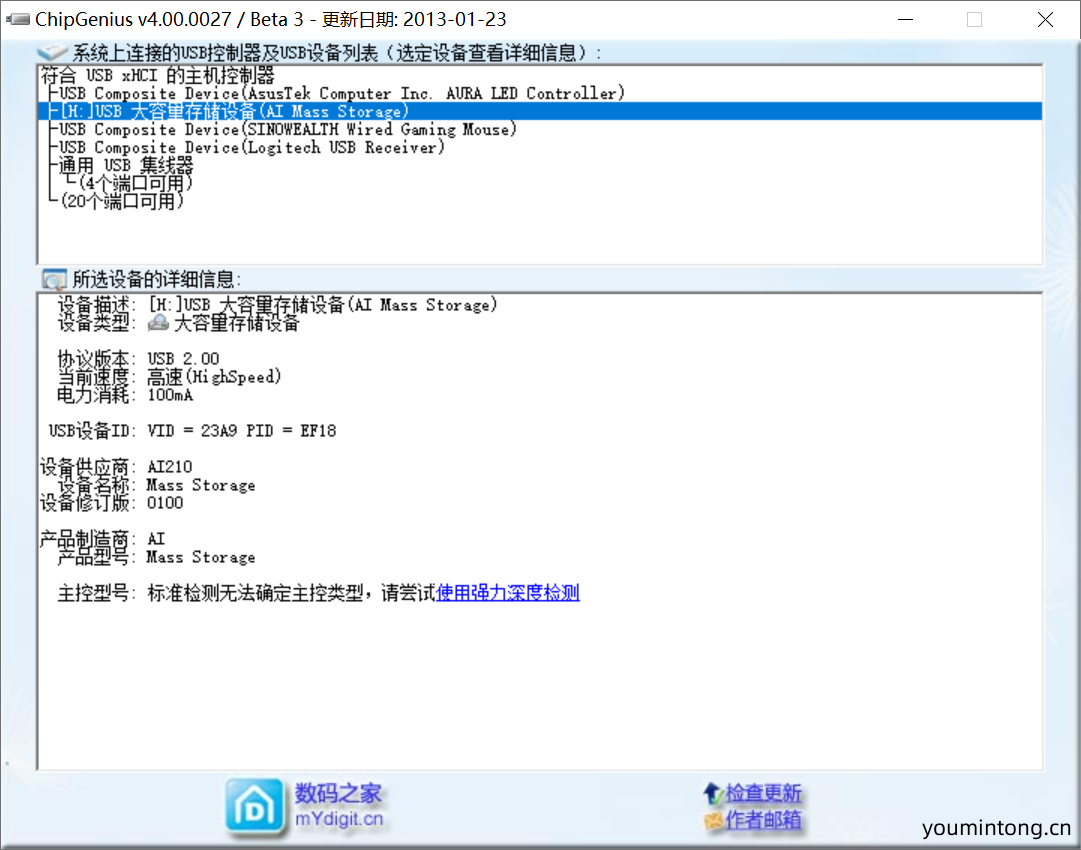Click the 设备描述 device description text line
This screenshot has height=850, width=1081.
[x=277, y=305]
